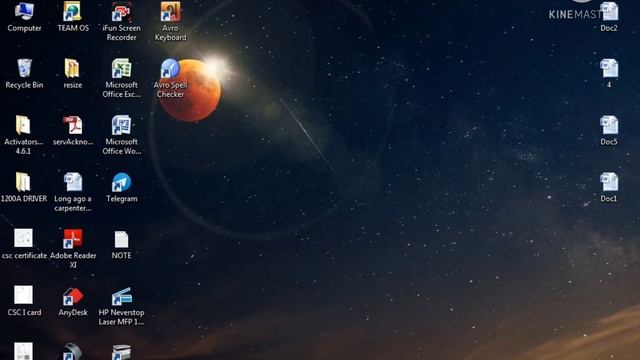
Task: Click the csc certificate file
Action: pos(24,244)
